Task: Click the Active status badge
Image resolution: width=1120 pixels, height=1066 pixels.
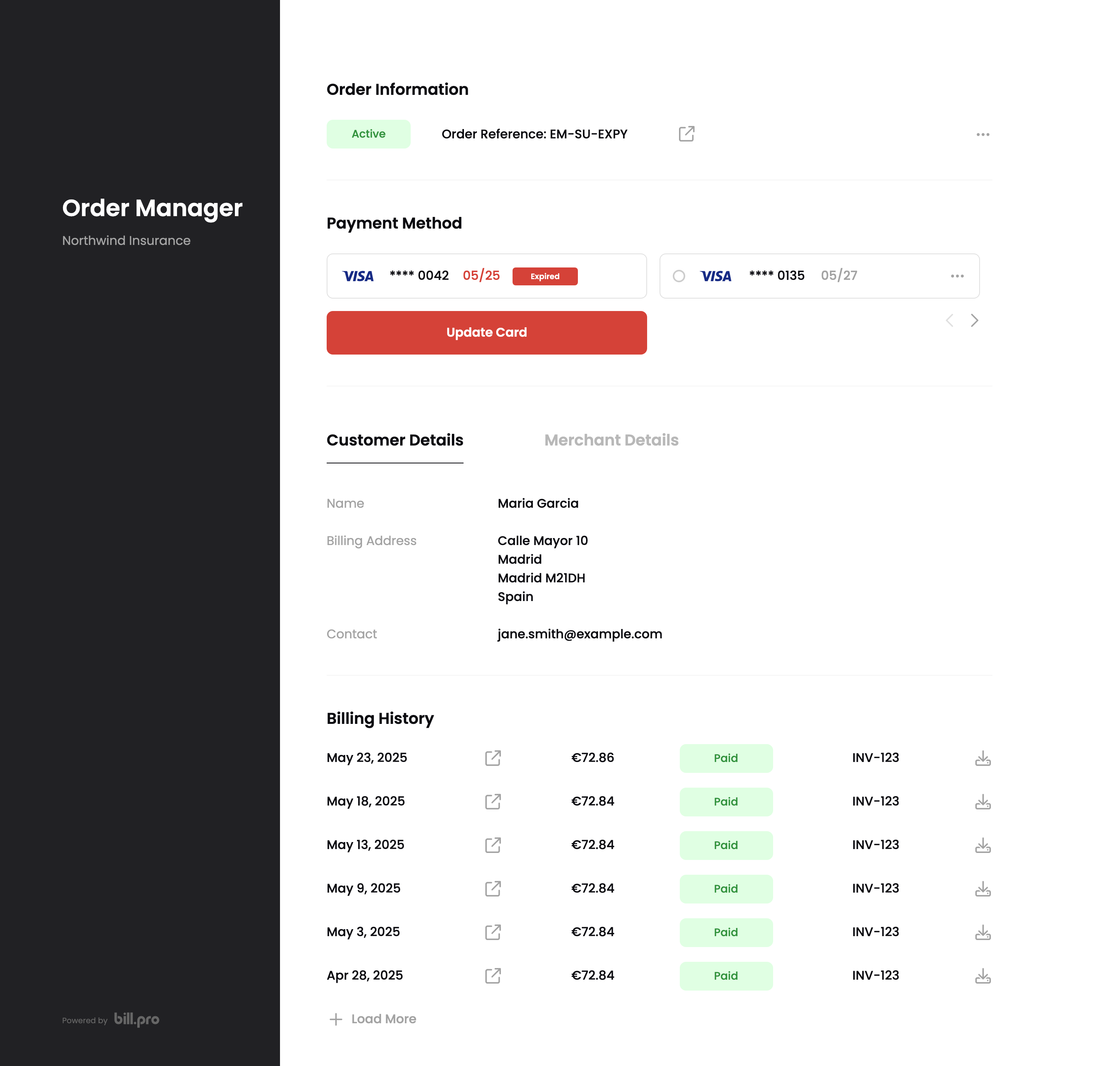Action: tap(368, 134)
